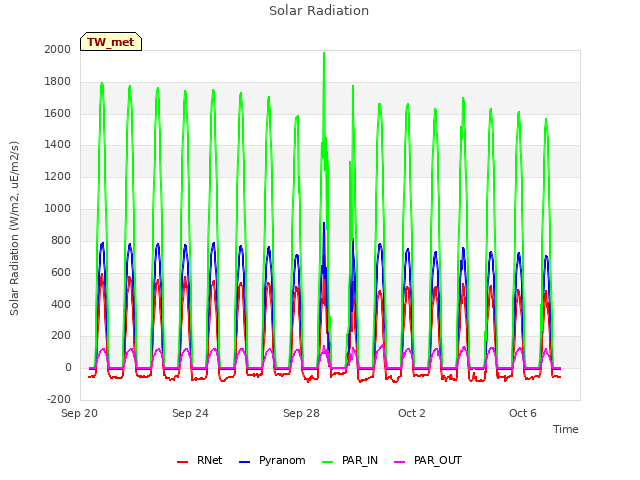
Task: Click the y-axis title Solar Radiation (W/m2, uE/m2/s)
Action: point(14,228)
